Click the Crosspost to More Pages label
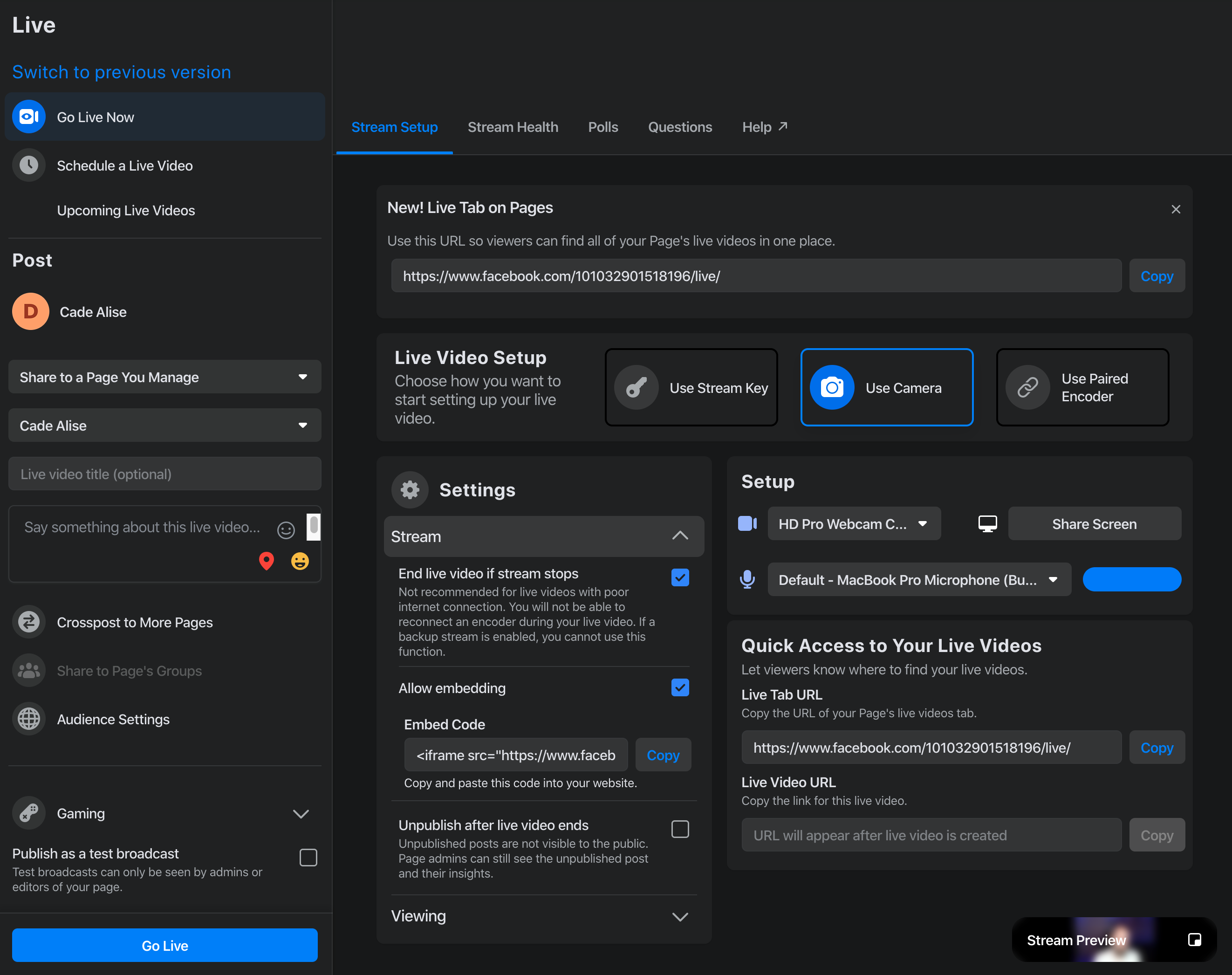 (135, 622)
